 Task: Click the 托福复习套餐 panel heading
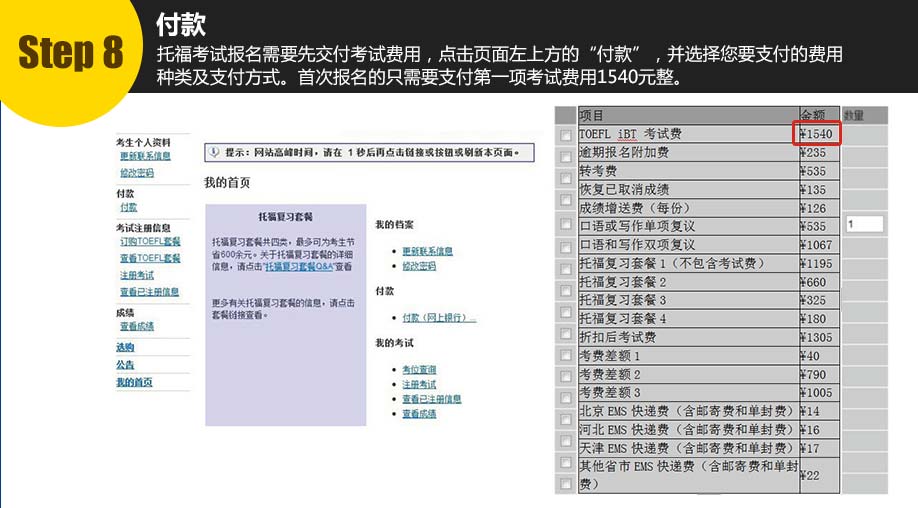click(x=286, y=217)
